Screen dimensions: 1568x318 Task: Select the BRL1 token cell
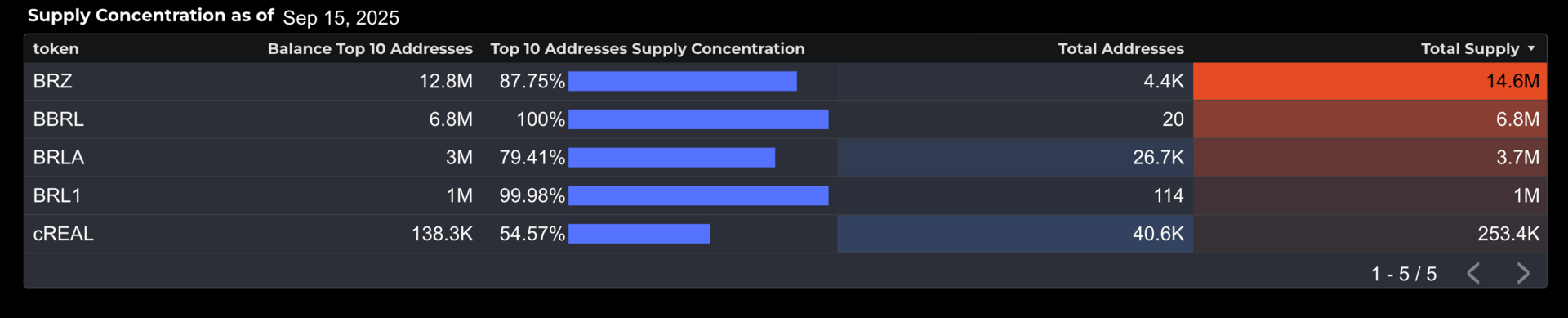[x=57, y=195]
